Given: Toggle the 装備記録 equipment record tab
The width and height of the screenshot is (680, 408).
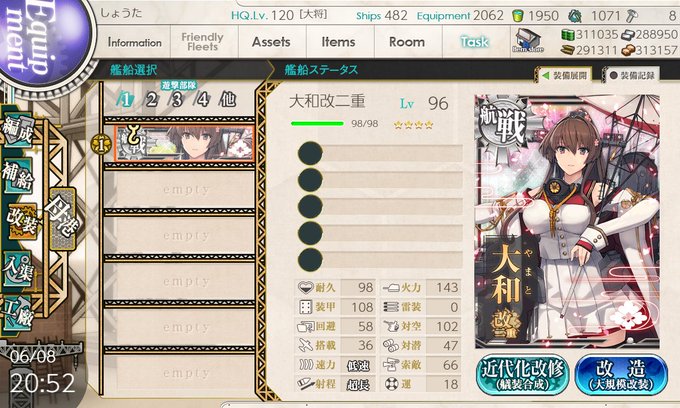Looking at the screenshot, I should (x=632, y=75).
